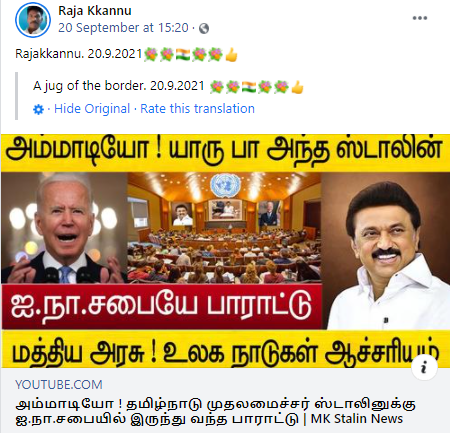Open Raja Kkannu's profile picture

[x=33, y=20]
